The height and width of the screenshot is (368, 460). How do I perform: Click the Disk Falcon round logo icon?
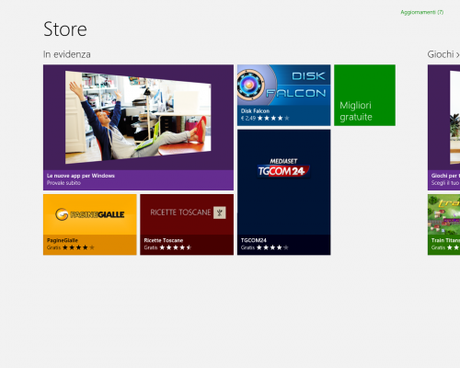pyautogui.click(x=250, y=85)
